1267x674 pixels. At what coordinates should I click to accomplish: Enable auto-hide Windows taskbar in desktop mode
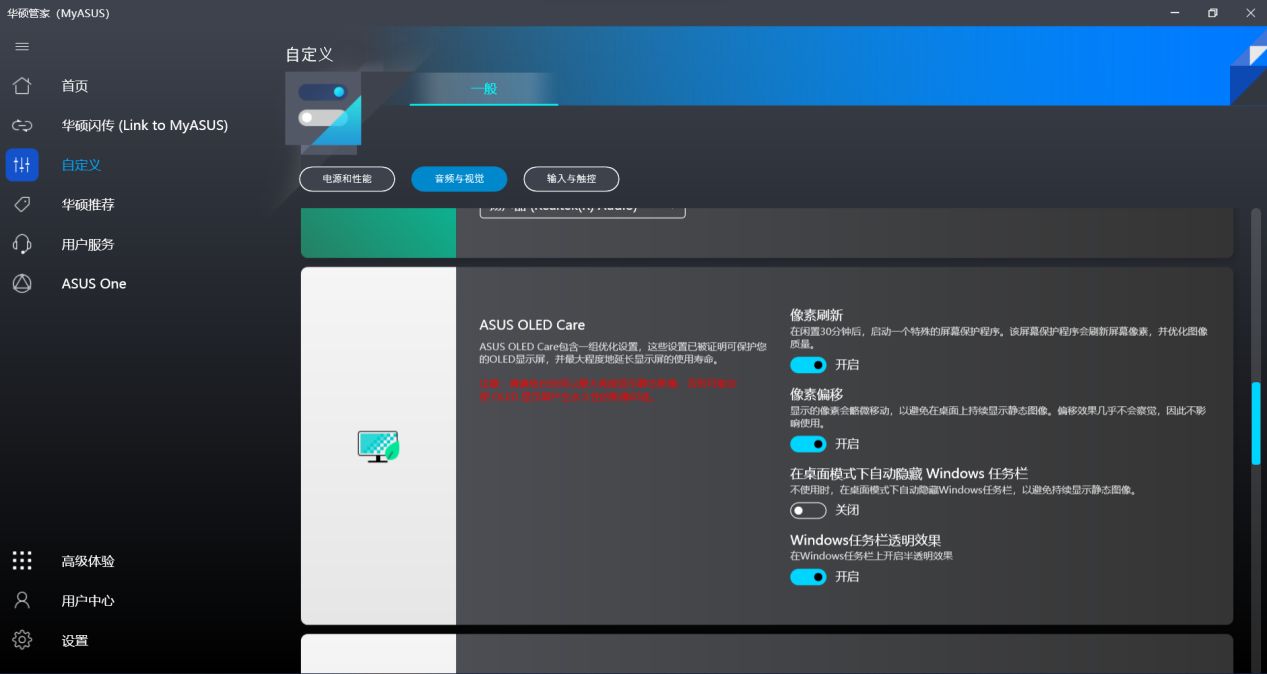pyautogui.click(x=808, y=510)
